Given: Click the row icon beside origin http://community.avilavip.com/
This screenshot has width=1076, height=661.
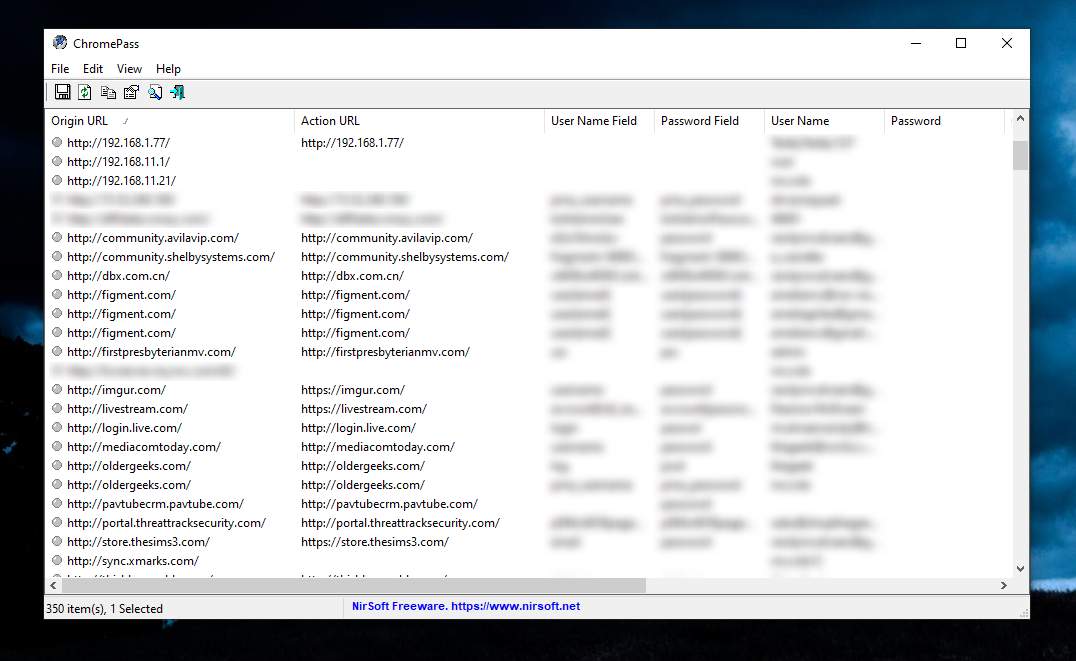Looking at the screenshot, I should click(x=57, y=237).
